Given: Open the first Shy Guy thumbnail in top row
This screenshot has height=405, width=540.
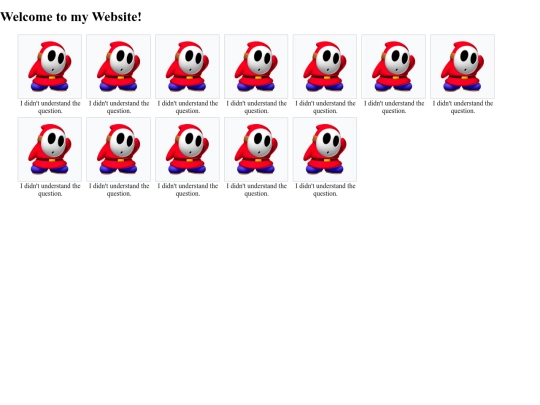Looking at the screenshot, I should (50, 66).
